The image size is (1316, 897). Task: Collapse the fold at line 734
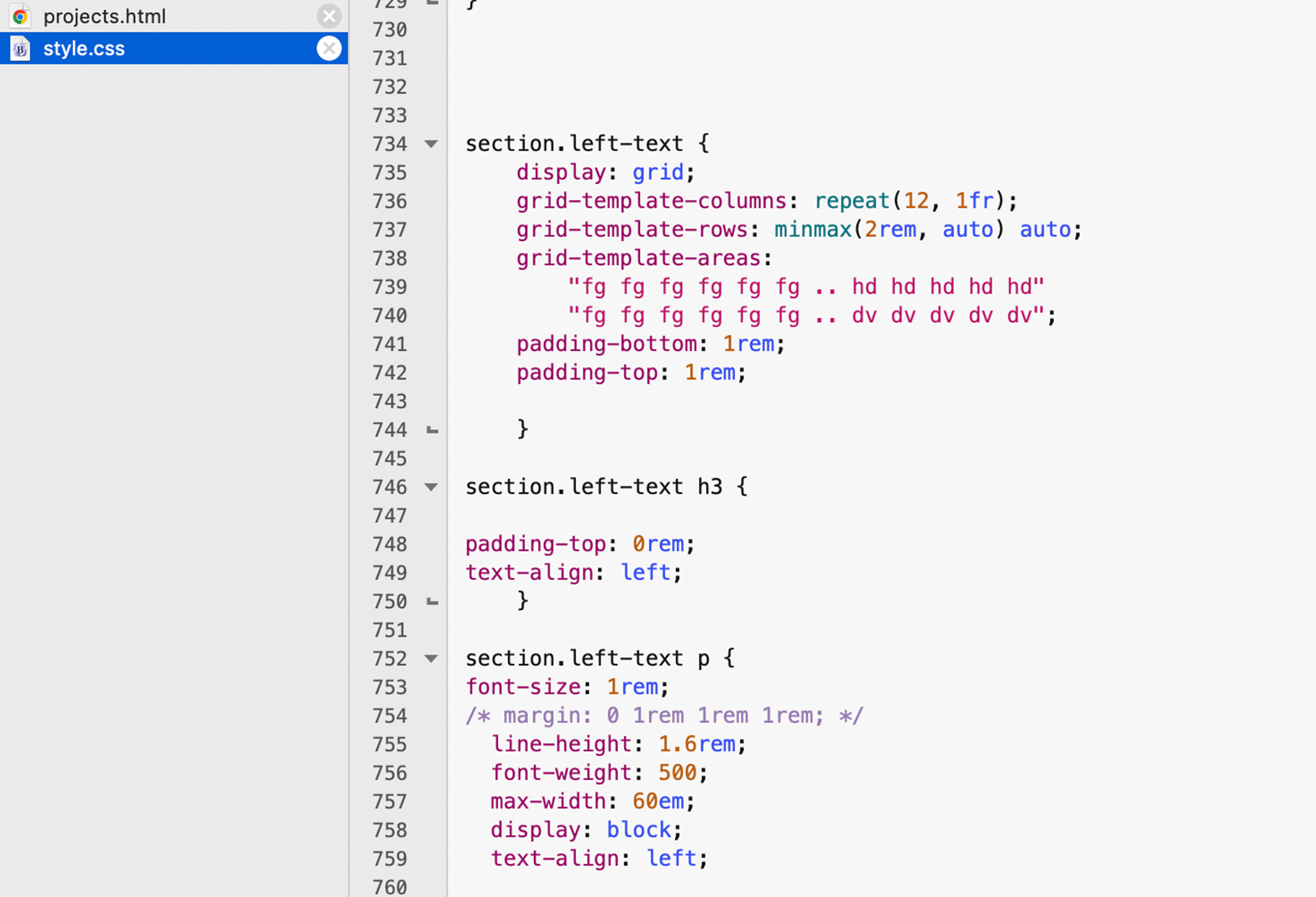[431, 143]
